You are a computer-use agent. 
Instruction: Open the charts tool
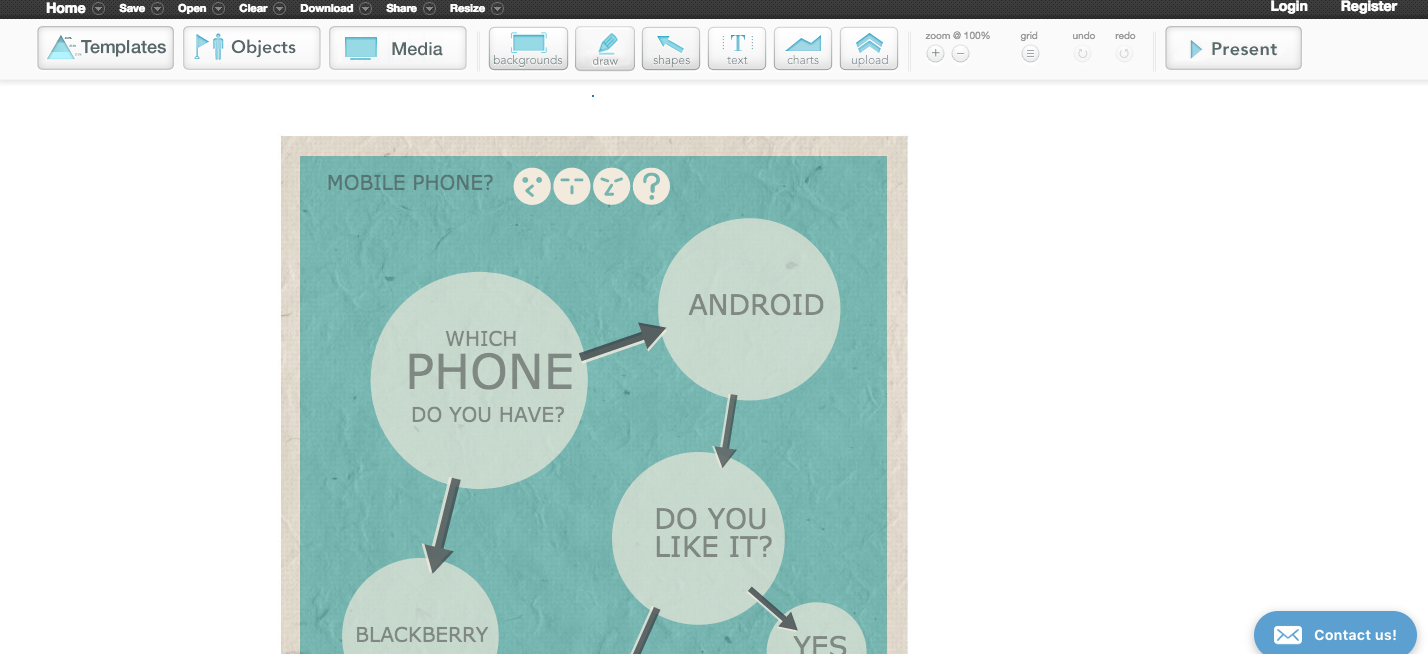803,49
